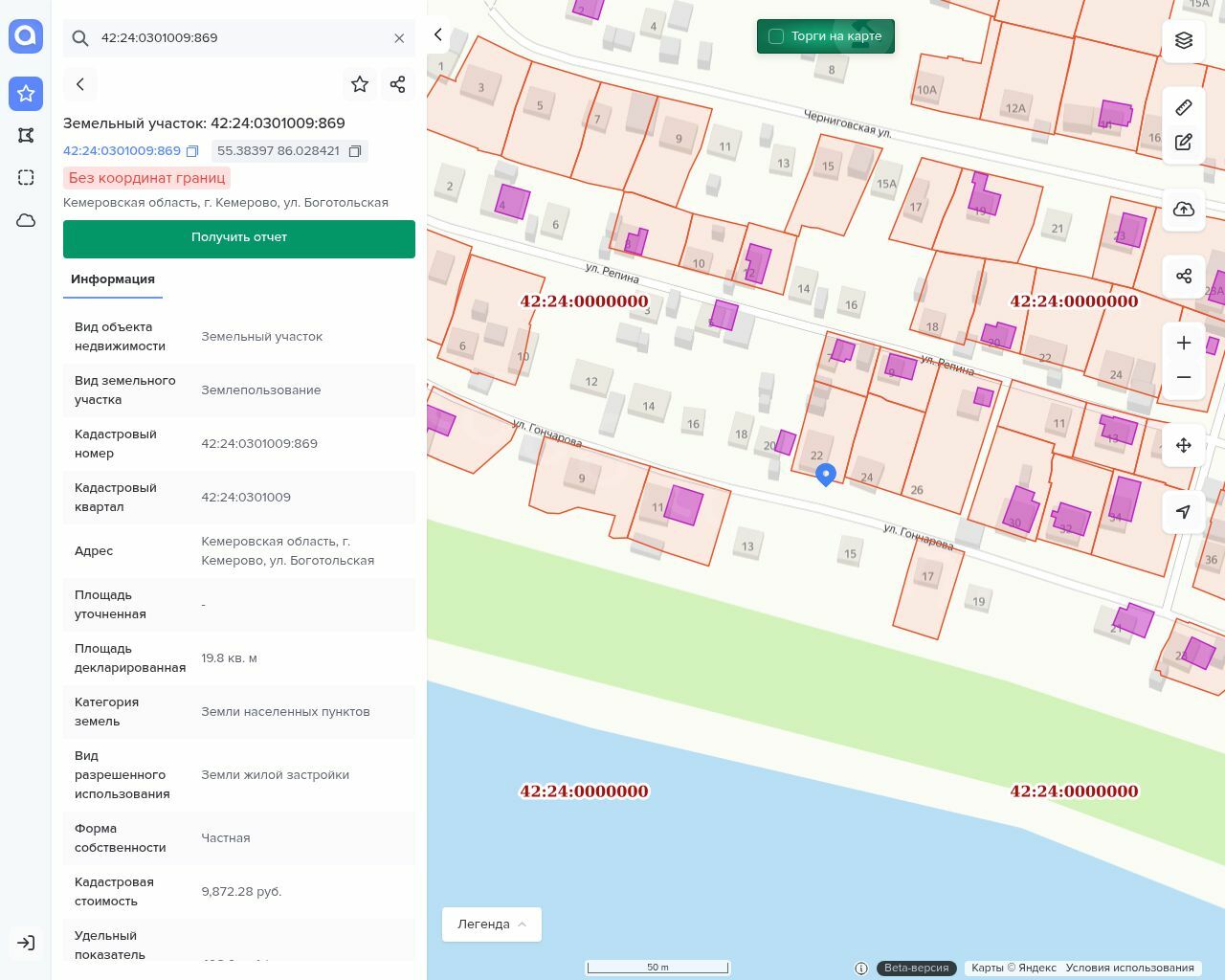This screenshot has width=1225, height=980.
Task: Open the cloud icon in left sidebar
Action: tap(26, 220)
